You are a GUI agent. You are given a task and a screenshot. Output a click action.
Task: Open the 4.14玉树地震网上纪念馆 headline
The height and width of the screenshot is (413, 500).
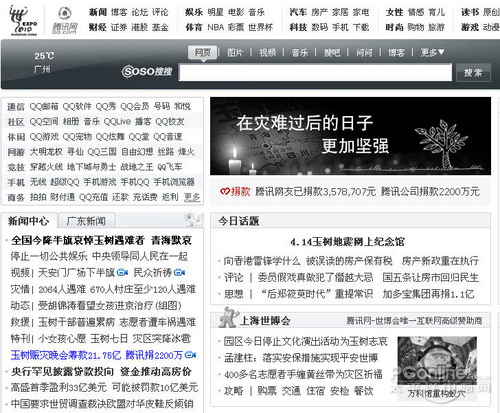click(347, 242)
